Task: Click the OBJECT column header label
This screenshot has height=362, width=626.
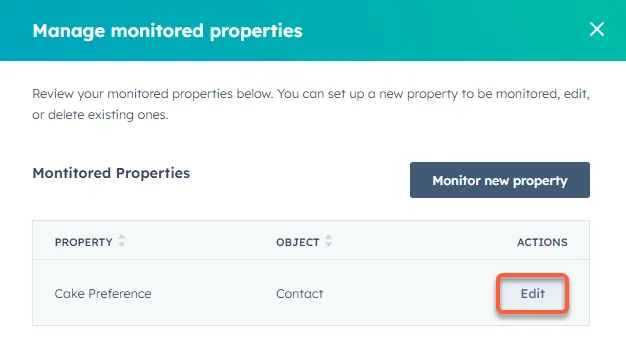Action: 297,242
